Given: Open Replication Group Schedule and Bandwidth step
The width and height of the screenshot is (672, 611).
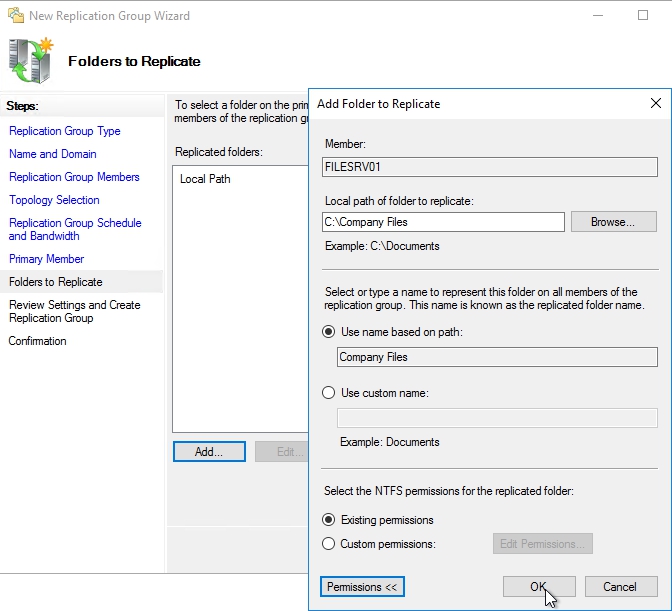Looking at the screenshot, I should [75, 229].
